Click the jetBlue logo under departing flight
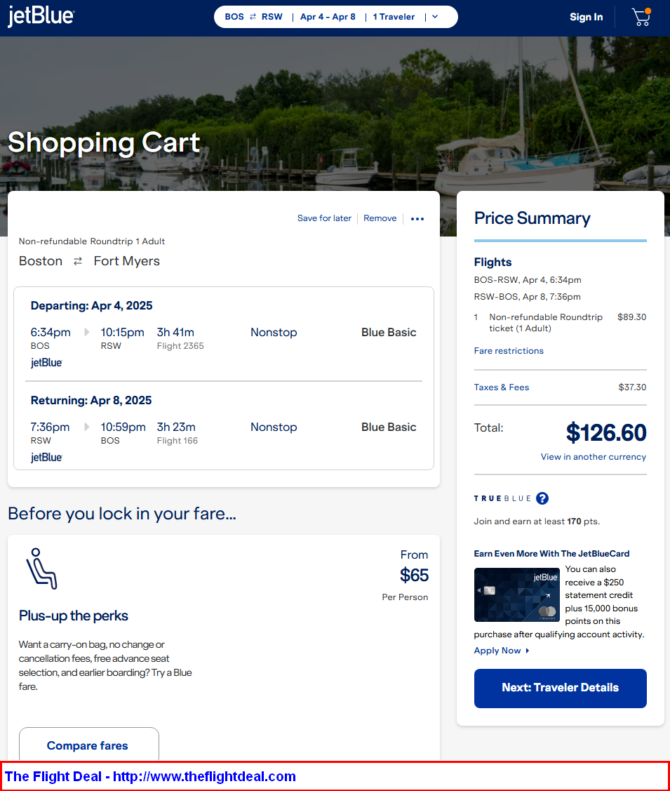670x791 pixels. (x=46, y=362)
